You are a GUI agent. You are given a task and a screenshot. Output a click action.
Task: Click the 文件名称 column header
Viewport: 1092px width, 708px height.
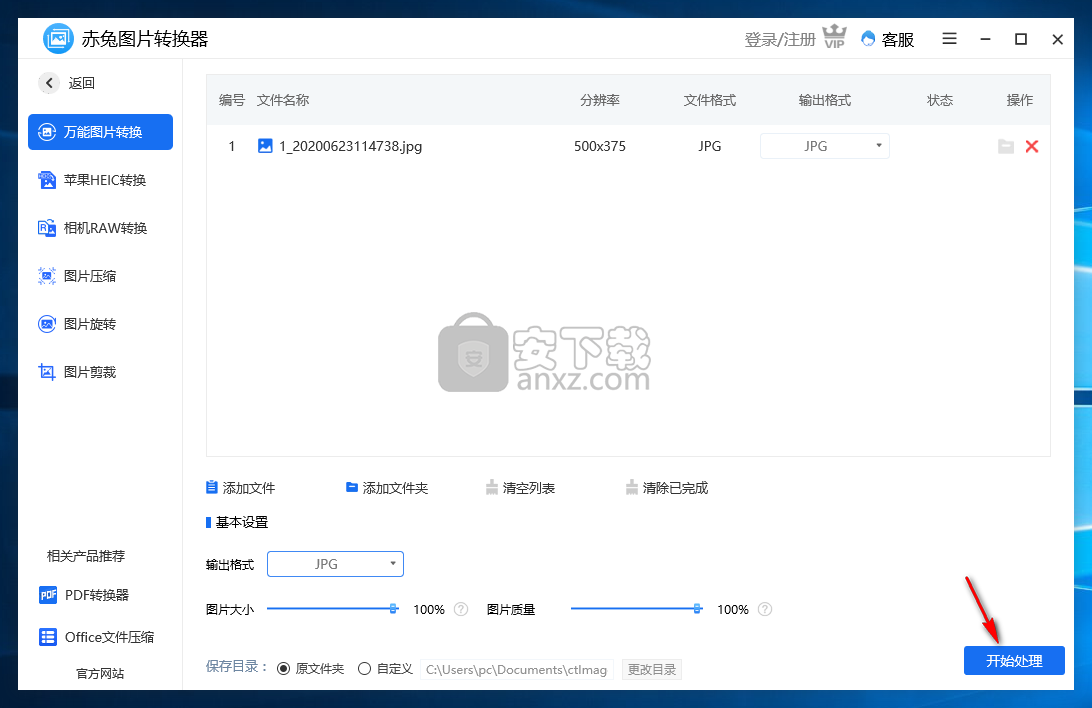(x=283, y=100)
